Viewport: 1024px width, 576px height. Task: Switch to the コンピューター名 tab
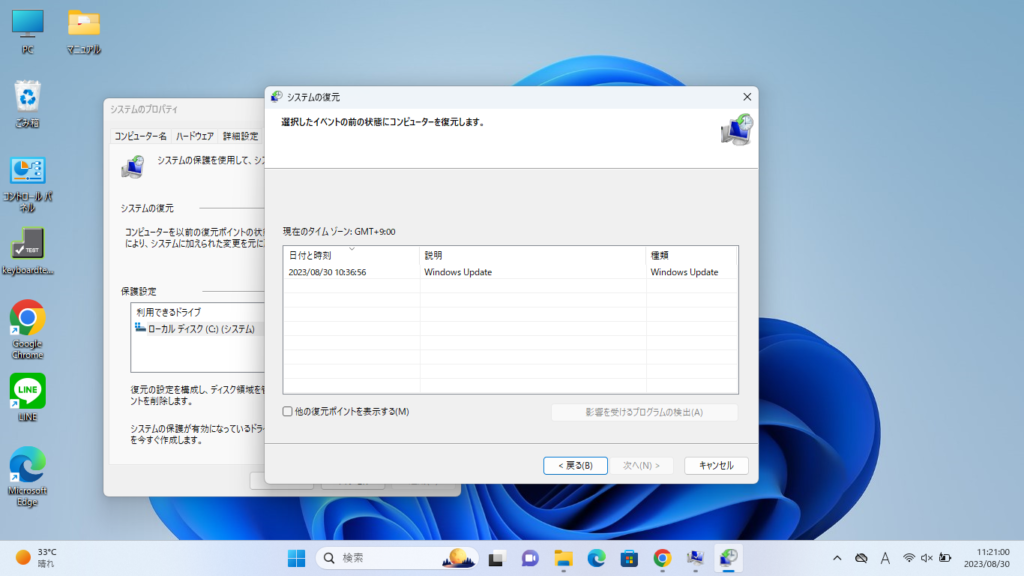point(140,136)
